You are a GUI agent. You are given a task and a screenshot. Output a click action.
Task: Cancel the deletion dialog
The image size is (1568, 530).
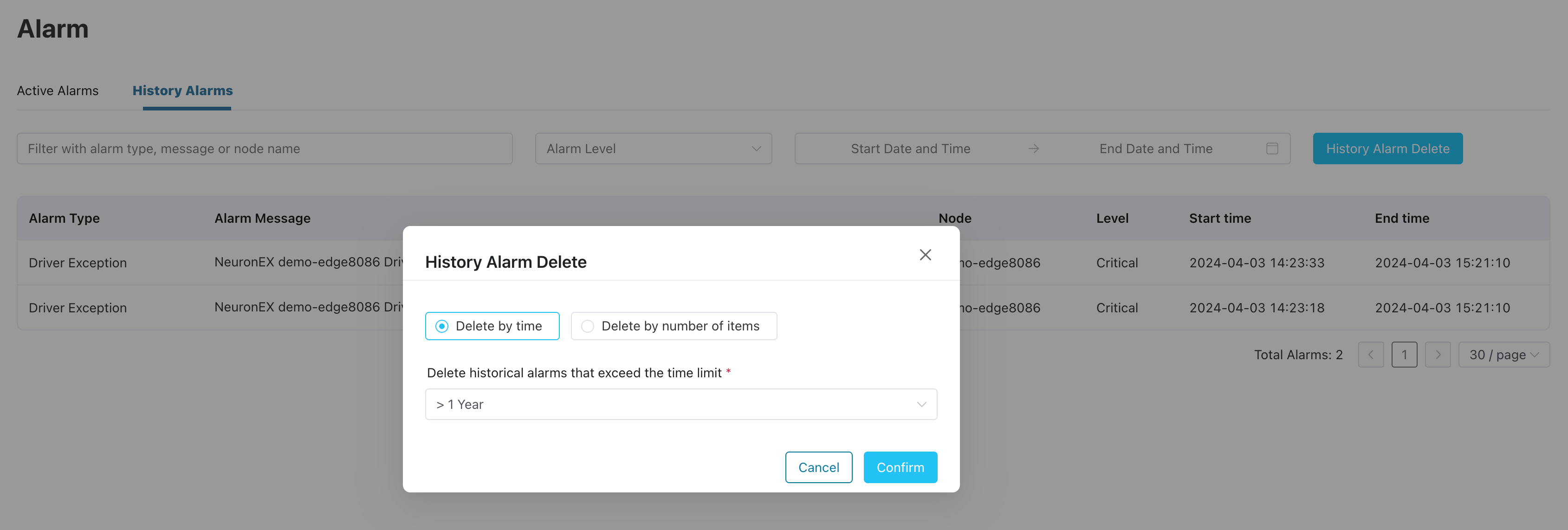point(819,467)
